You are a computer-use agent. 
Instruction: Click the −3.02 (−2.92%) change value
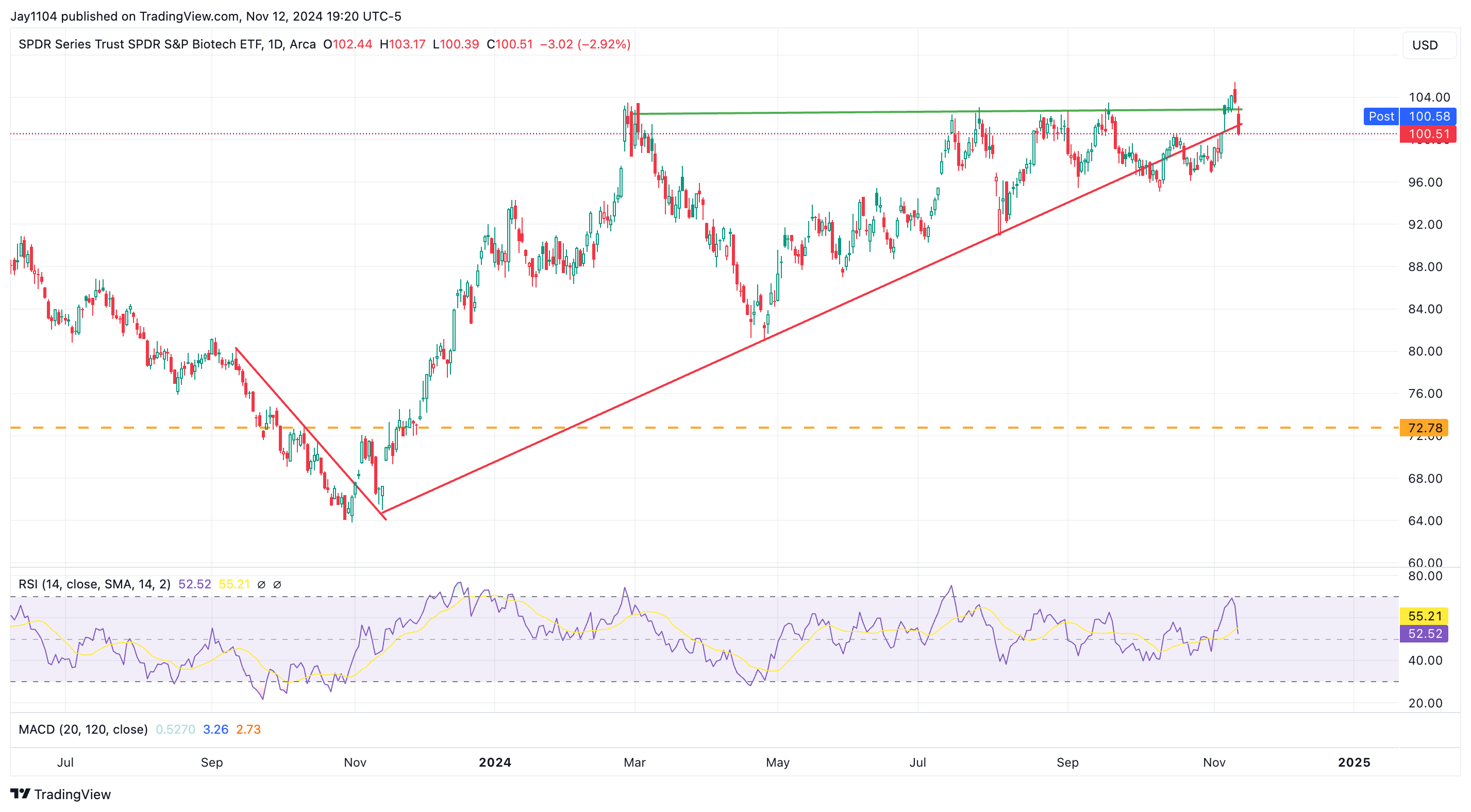coord(586,44)
